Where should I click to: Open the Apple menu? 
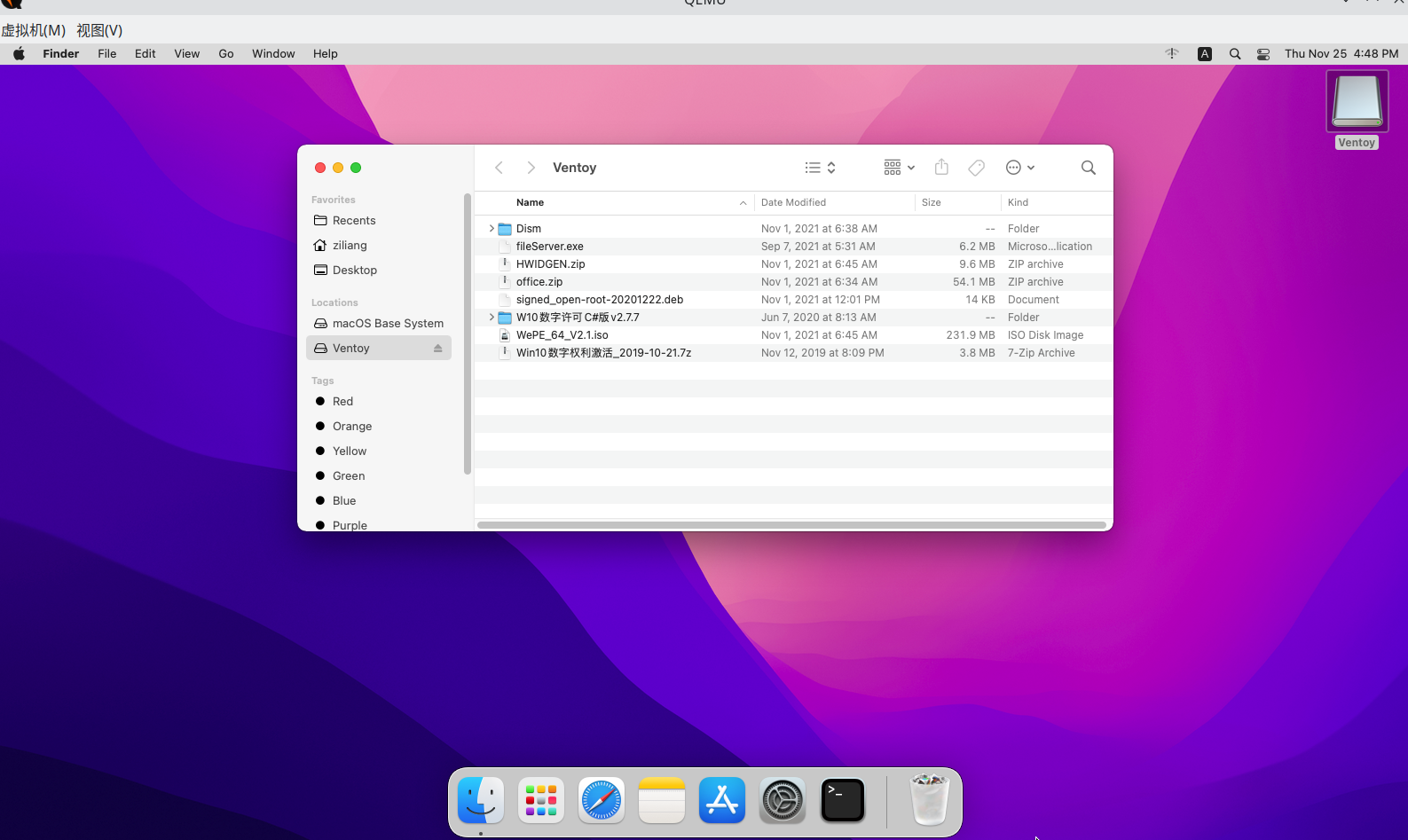point(19,54)
